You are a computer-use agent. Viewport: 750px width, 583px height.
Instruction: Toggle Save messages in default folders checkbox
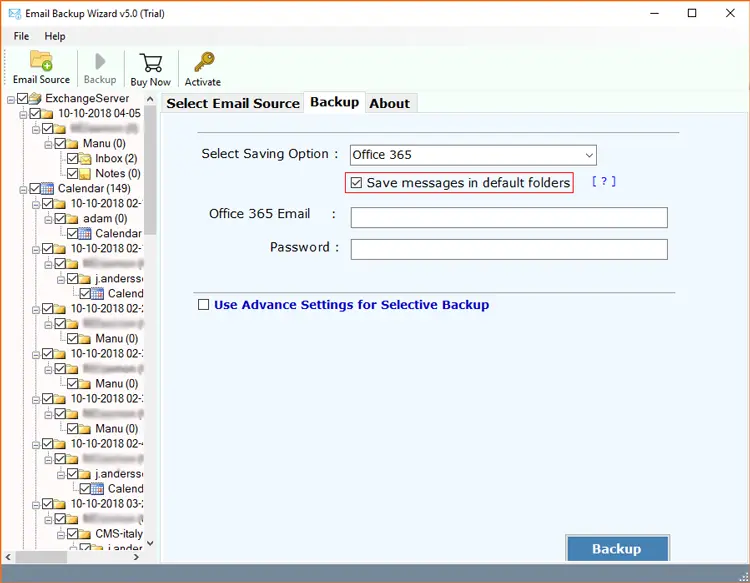coord(356,183)
